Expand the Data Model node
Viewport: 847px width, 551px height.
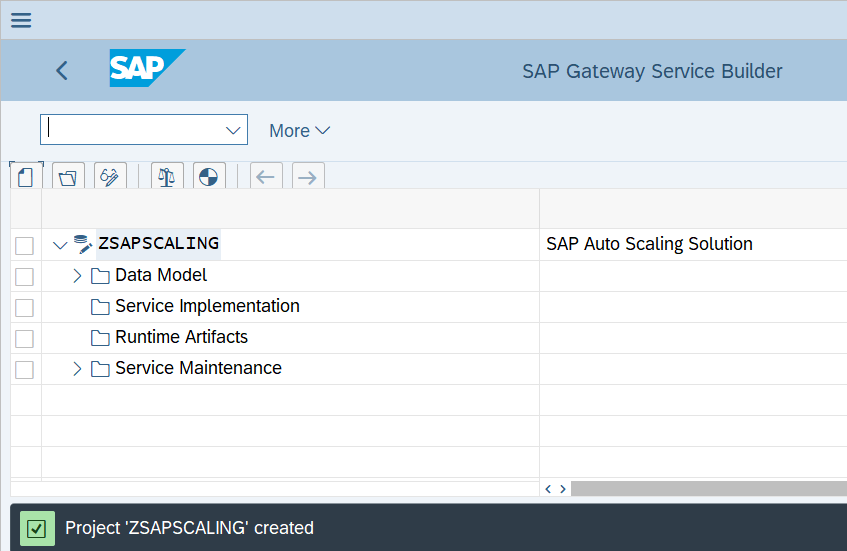coord(77,276)
